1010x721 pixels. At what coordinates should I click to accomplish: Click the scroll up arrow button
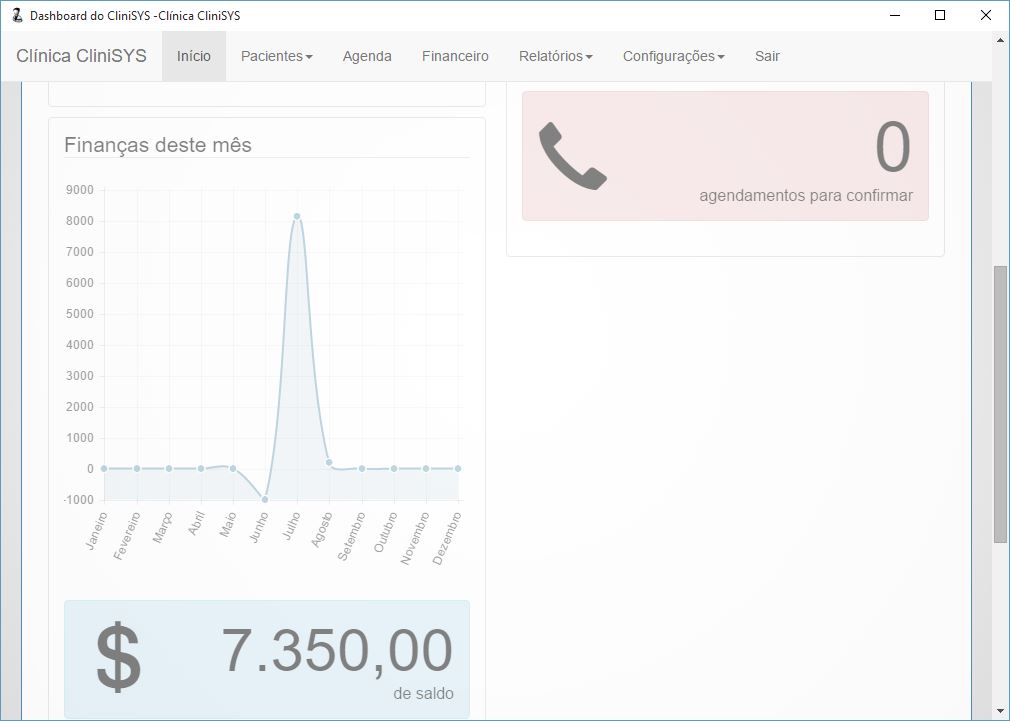pos(1000,40)
